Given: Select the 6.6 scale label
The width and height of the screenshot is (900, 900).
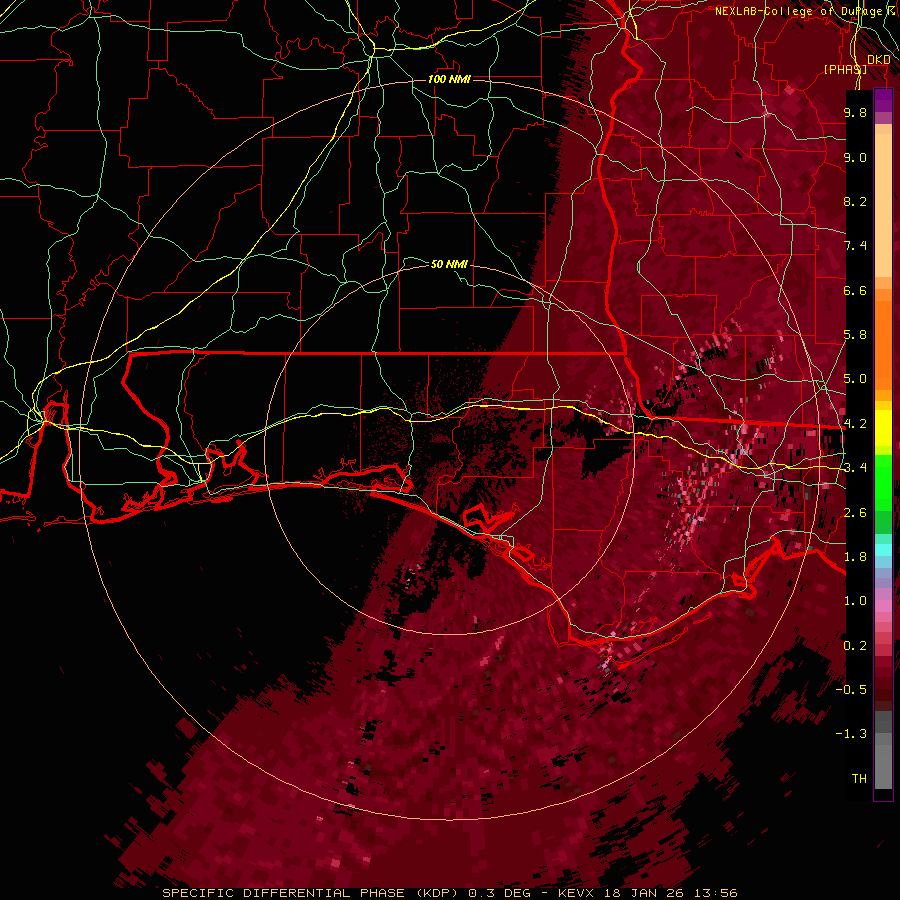Looking at the screenshot, I should 855,290.
